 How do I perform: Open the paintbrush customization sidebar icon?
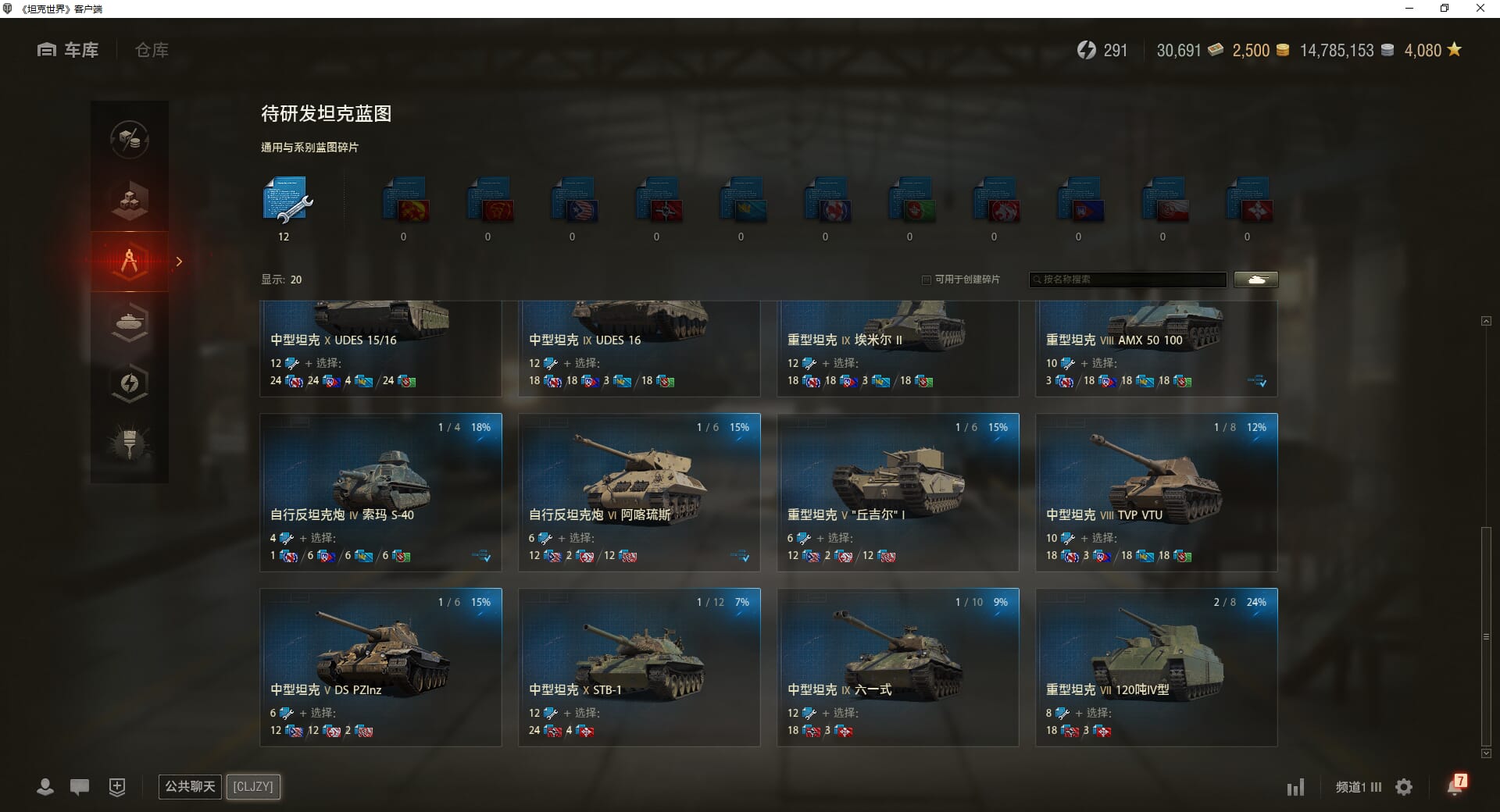click(x=130, y=443)
